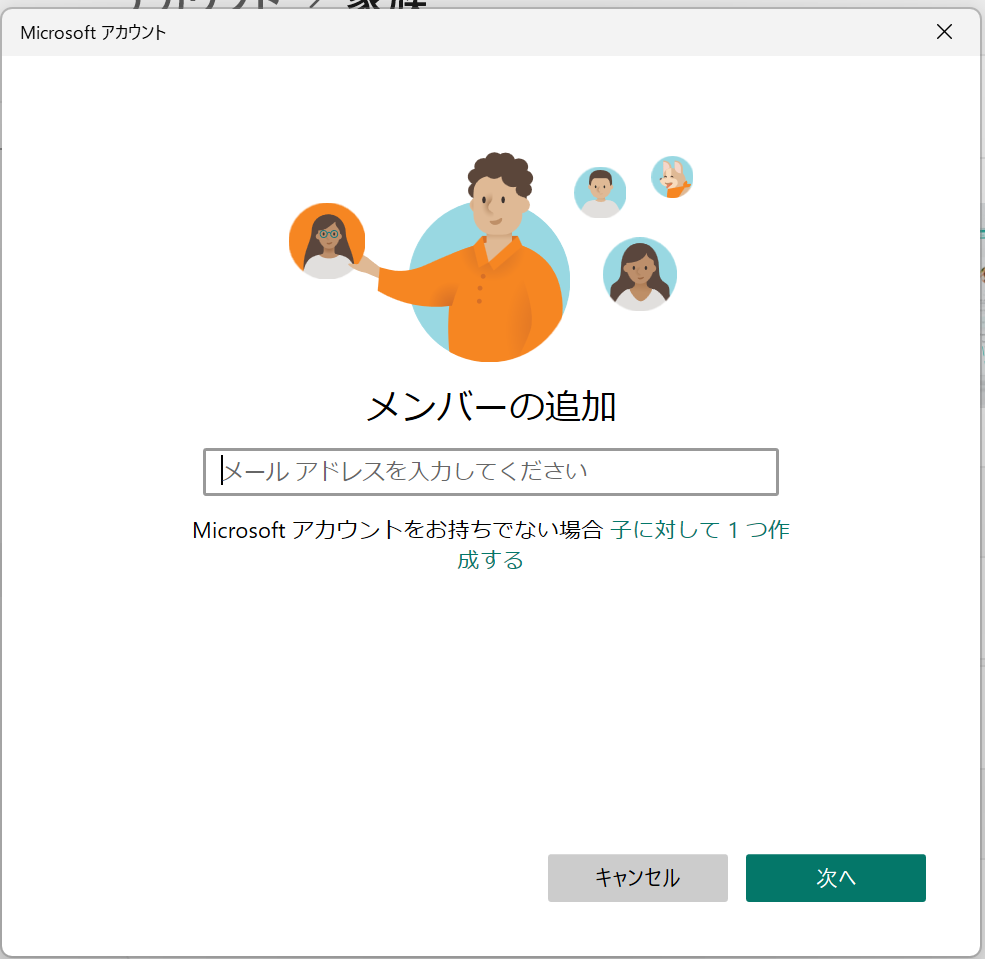Click the 成する second line of the link
Image resolution: width=985 pixels, height=959 pixels.
(x=490, y=560)
